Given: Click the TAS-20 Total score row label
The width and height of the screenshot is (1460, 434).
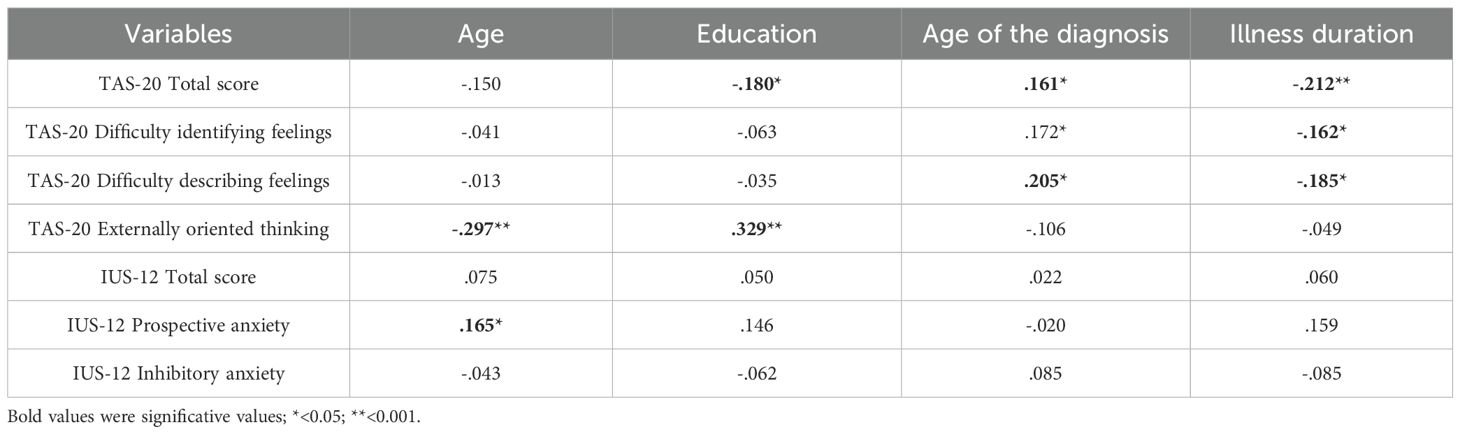Looking at the screenshot, I should click(x=178, y=84).
